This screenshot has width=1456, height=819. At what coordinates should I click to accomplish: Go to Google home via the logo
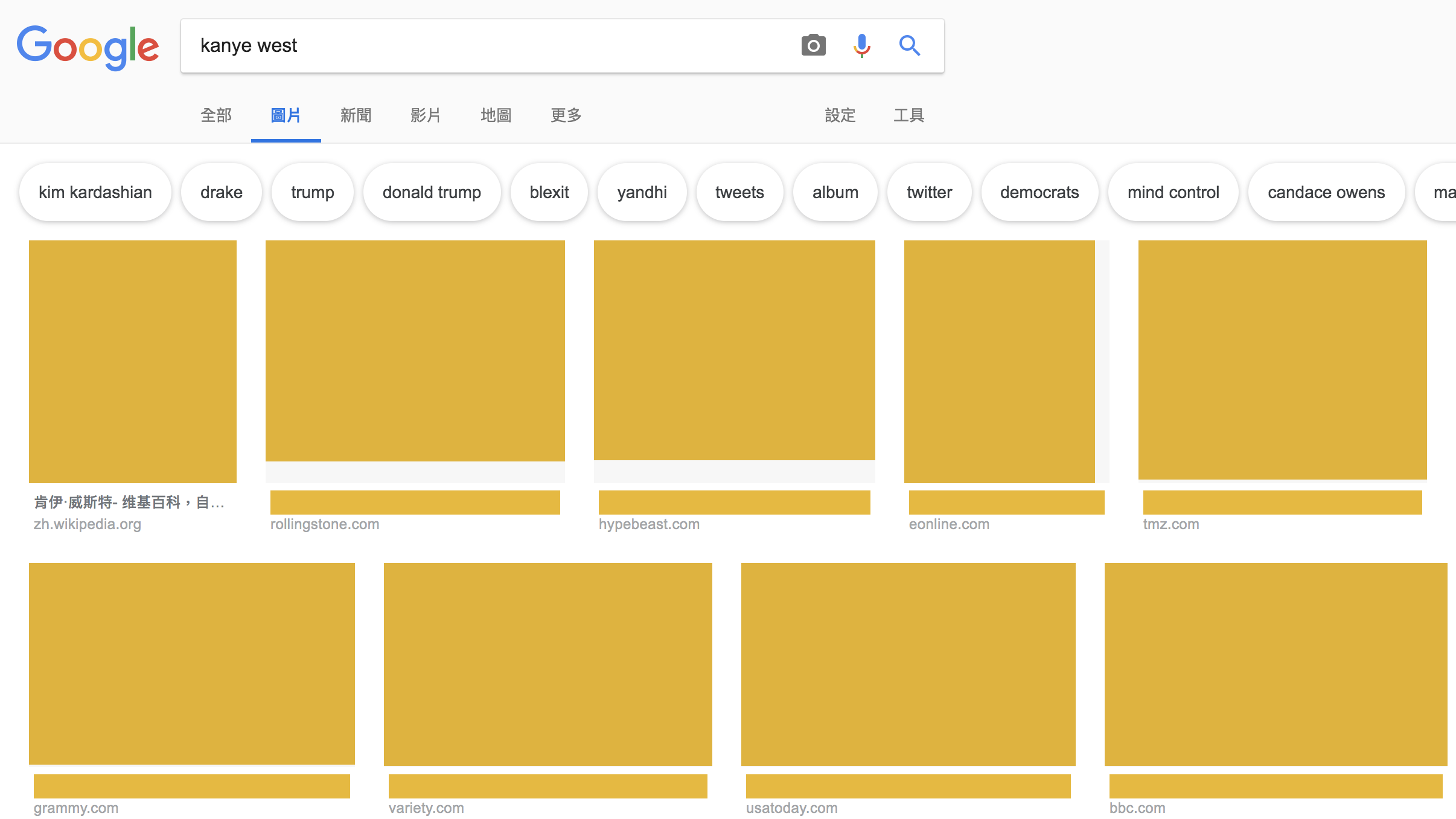(x=88, y=47)
